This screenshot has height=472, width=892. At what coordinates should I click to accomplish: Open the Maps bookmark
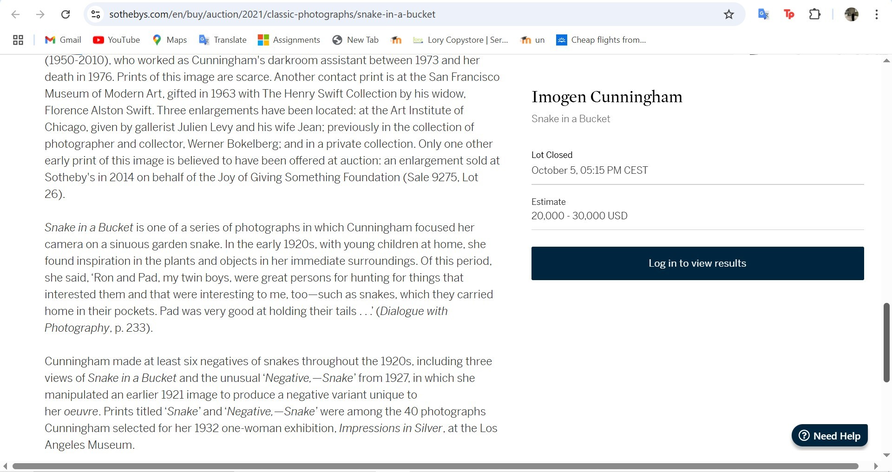click(169, 40)
